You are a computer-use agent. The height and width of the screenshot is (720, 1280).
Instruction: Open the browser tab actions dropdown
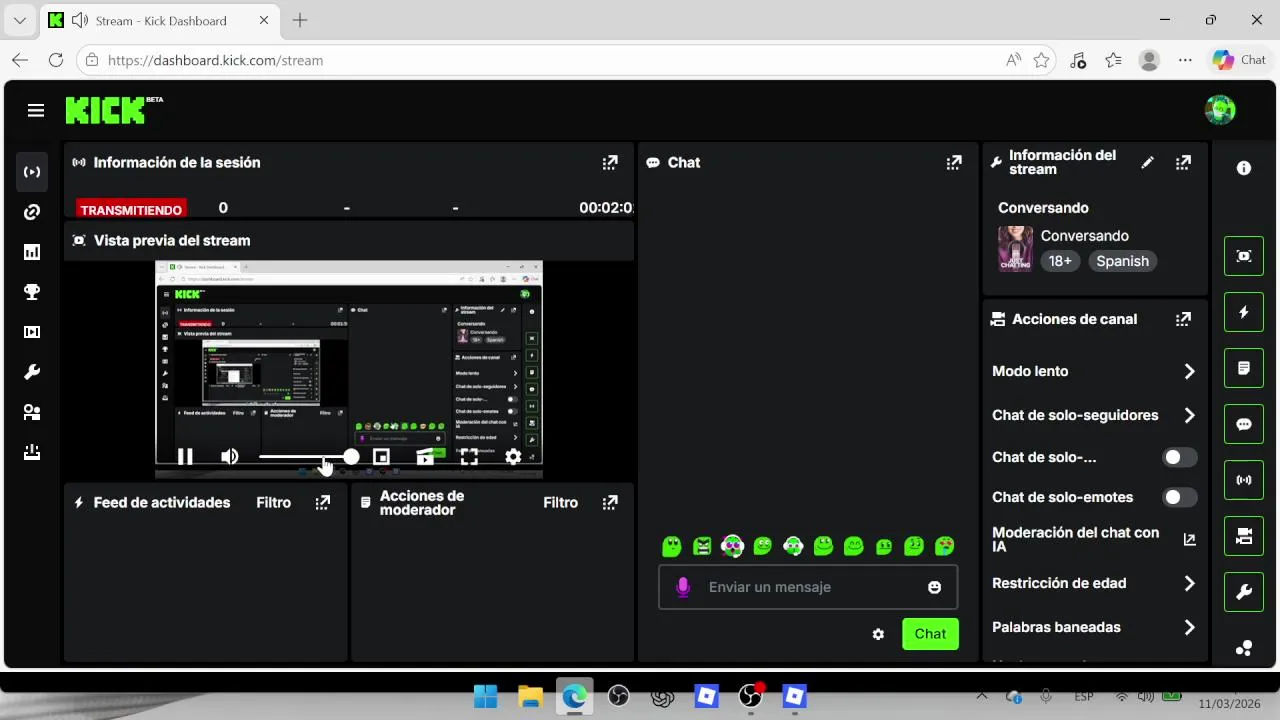tap(19, 20)
